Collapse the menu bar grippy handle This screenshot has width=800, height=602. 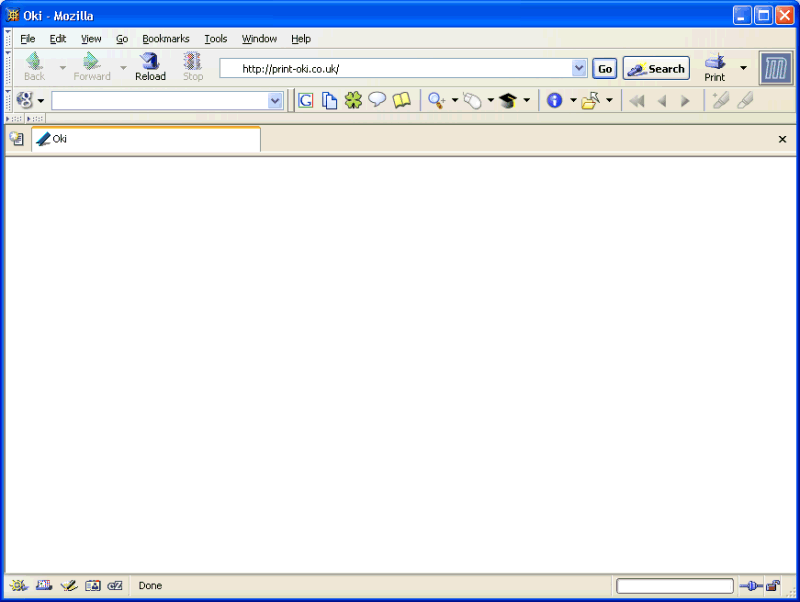[x=8, y=38]
